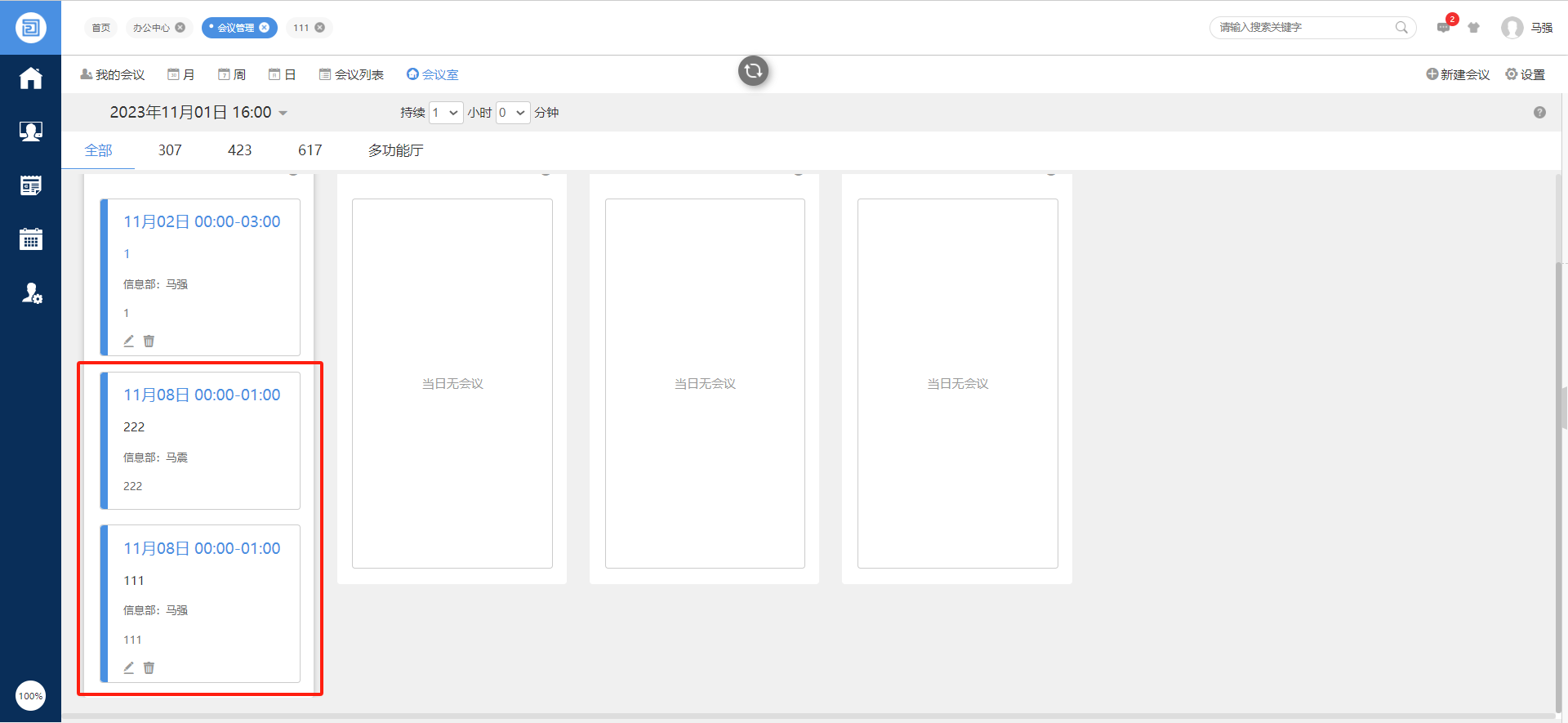This screenshot has width=1568, height=723.
Task: Click 新建会议 to create meeting
Action: (1458, 74)
